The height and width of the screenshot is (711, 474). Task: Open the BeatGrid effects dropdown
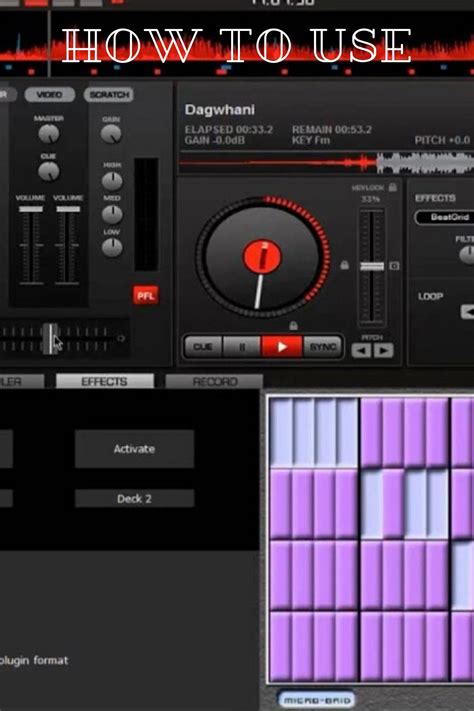tap(445, 217)
